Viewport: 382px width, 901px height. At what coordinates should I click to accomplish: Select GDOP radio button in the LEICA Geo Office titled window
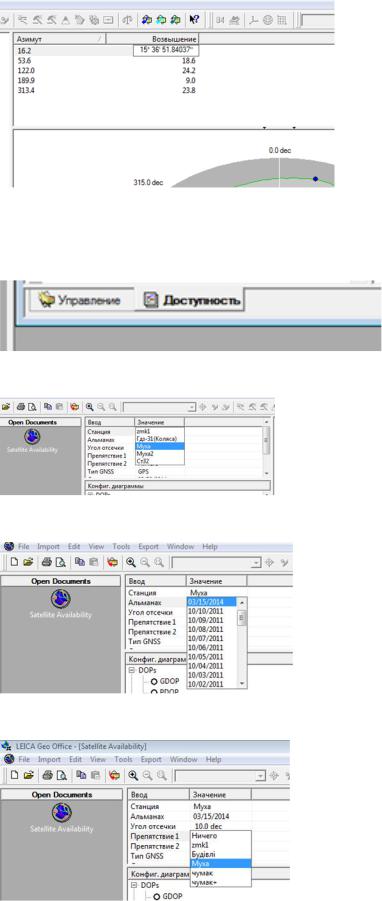[156, 896]
